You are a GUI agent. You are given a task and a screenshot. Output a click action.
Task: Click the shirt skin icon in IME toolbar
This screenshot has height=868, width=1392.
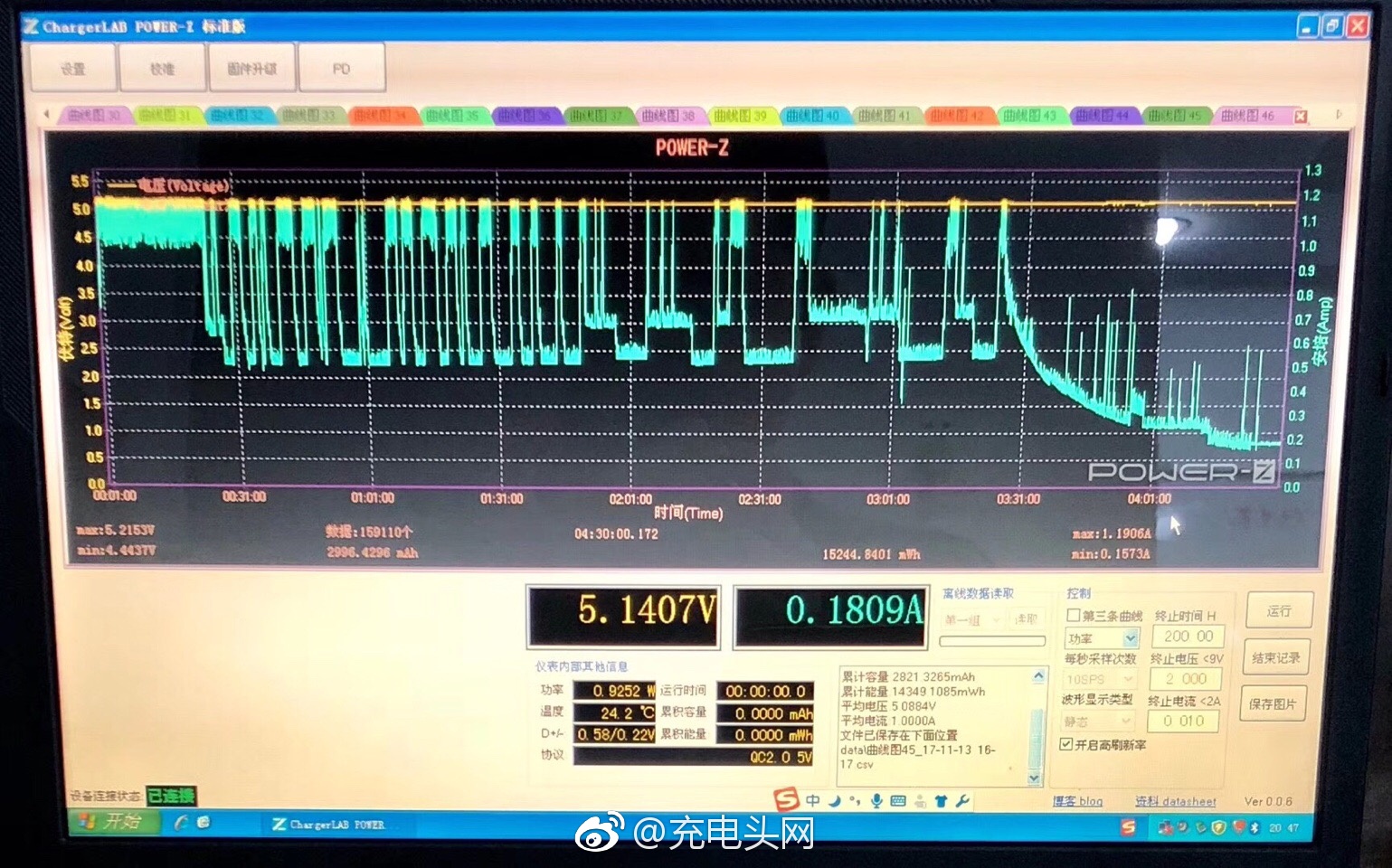pyautogui.click(x=942, y=801)
